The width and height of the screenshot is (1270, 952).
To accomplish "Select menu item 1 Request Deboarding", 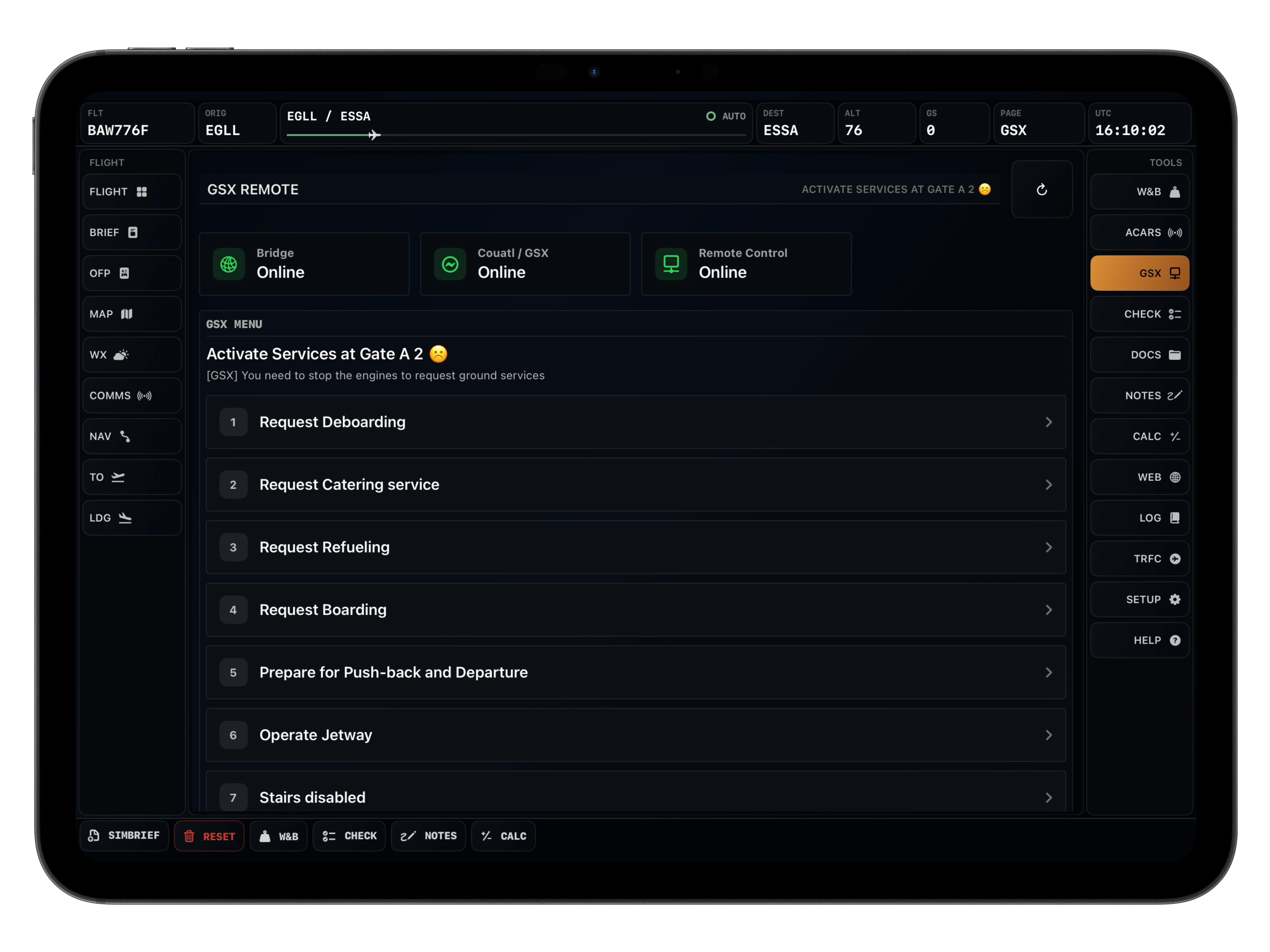I will 636,422.
